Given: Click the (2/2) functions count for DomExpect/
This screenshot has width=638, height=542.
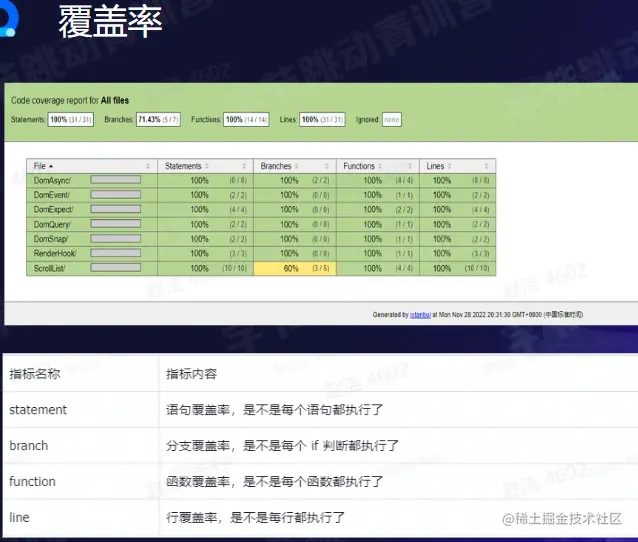Looking at the screenshot, I should [404, 210].
